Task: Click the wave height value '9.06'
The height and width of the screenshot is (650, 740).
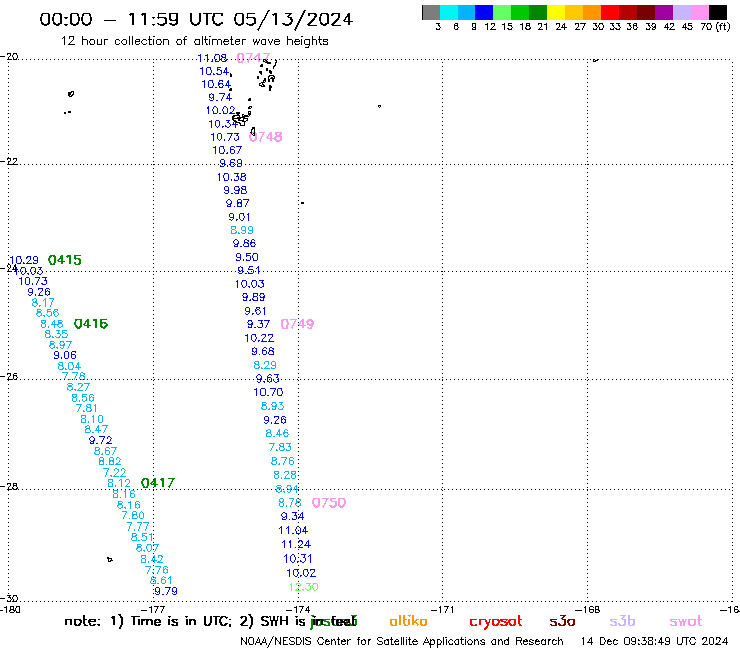Action: tap(65, 355)
